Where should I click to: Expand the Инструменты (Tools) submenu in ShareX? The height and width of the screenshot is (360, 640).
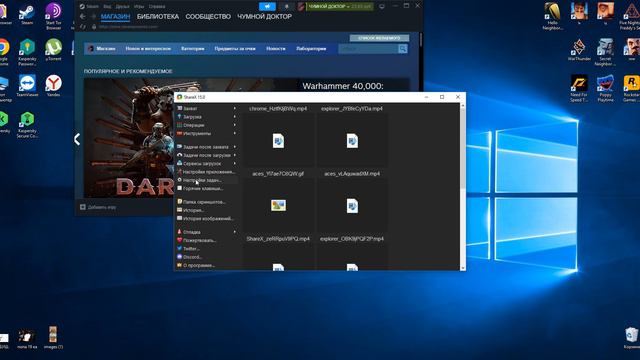coord(206,133)
